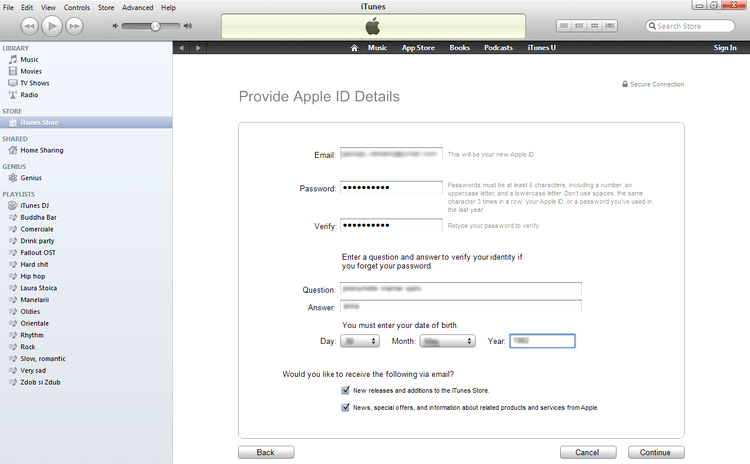Focus the Search Store box
This screenshot has height=464, width=750.
pos(690,26)
